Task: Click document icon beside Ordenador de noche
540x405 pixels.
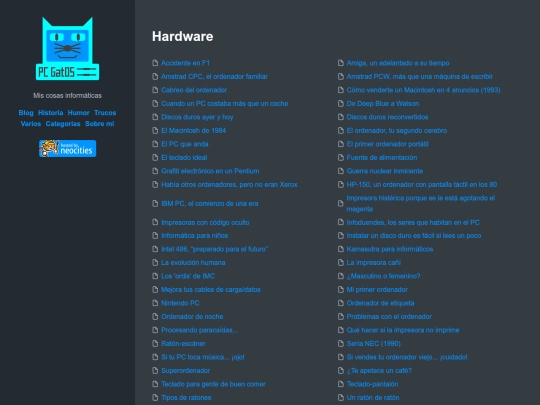Action: 155,316
